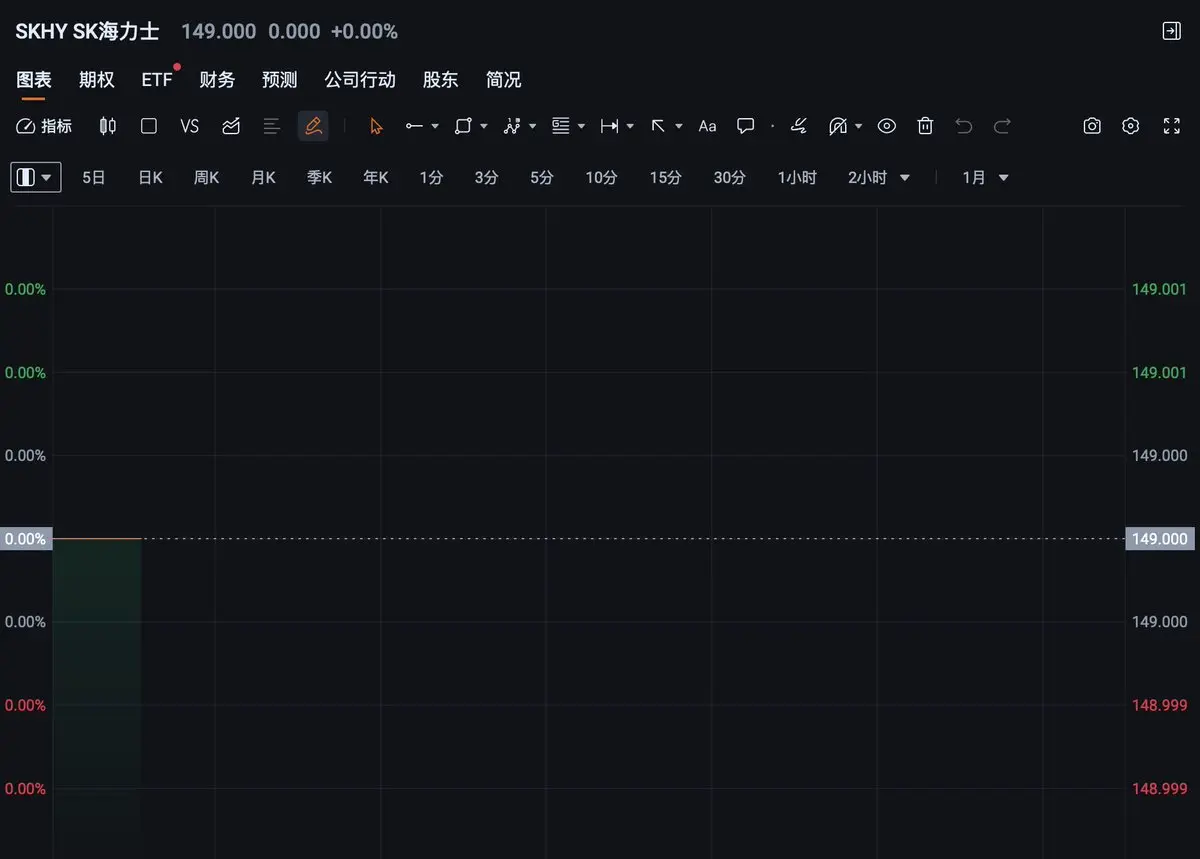Delete drawings with the trash icon
The image size is (1200, 859).
click(926, 126)
